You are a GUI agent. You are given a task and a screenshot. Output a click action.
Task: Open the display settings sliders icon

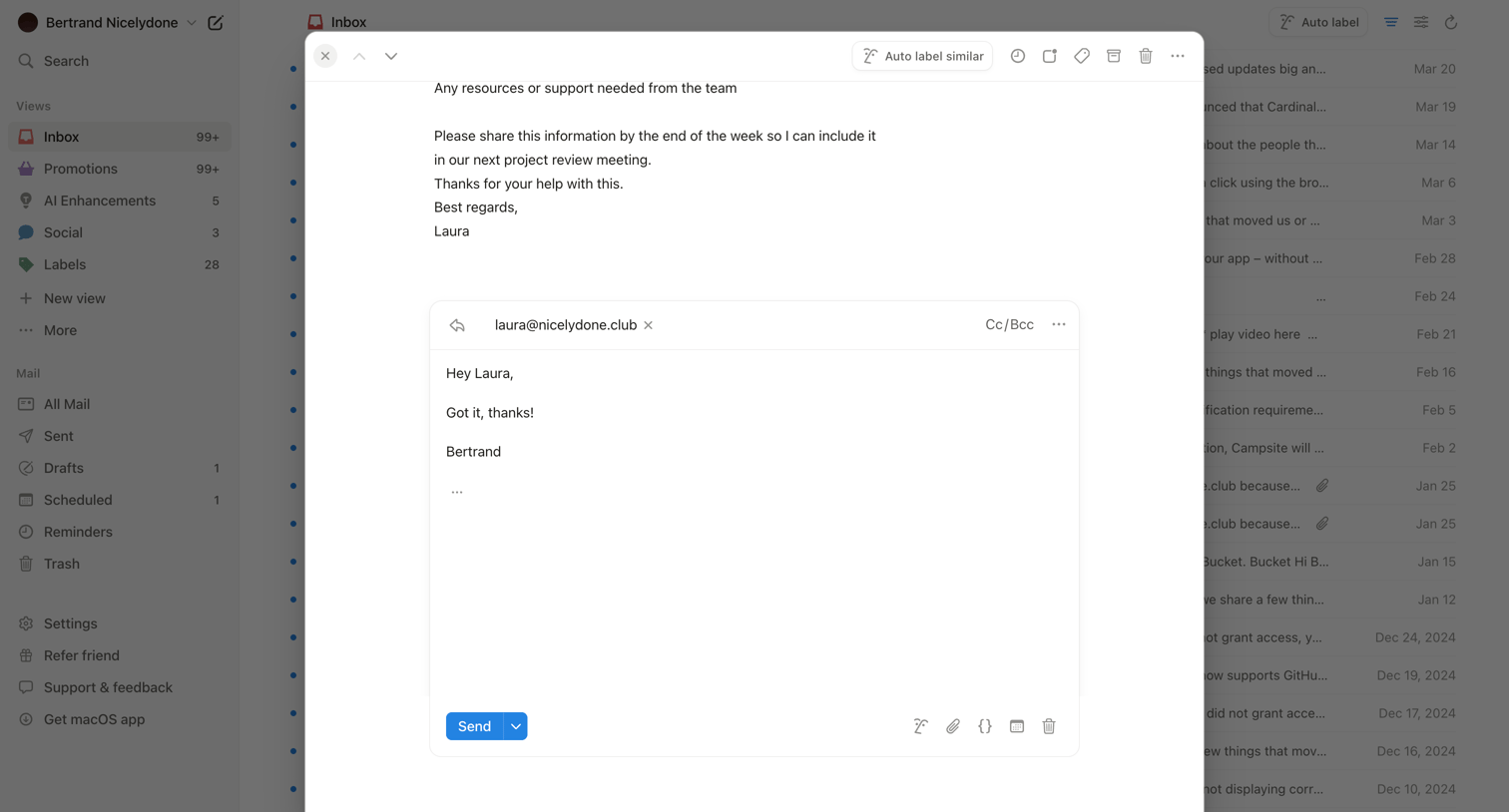1421,22
